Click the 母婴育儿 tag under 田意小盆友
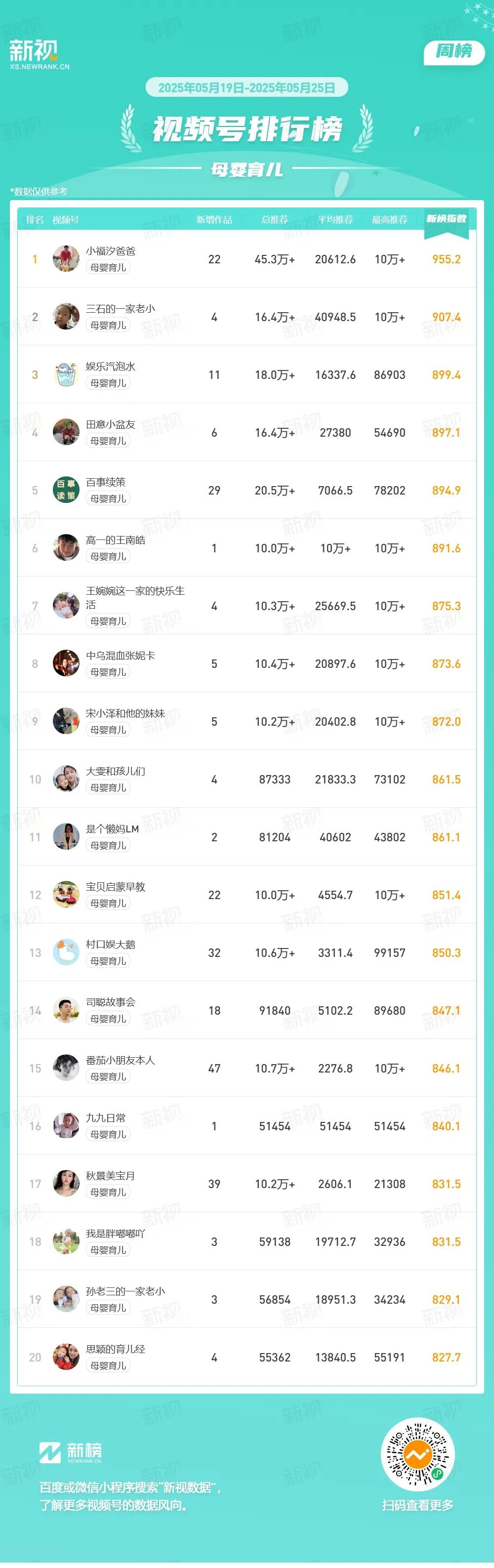Viewport: 494px width, 1568px height. pos(108,441)
